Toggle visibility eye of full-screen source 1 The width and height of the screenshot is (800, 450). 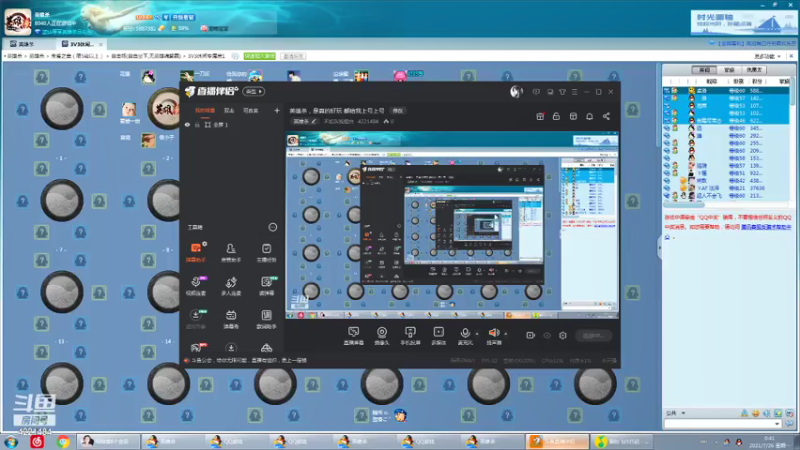pyautogui.click(x=187, y=124)
